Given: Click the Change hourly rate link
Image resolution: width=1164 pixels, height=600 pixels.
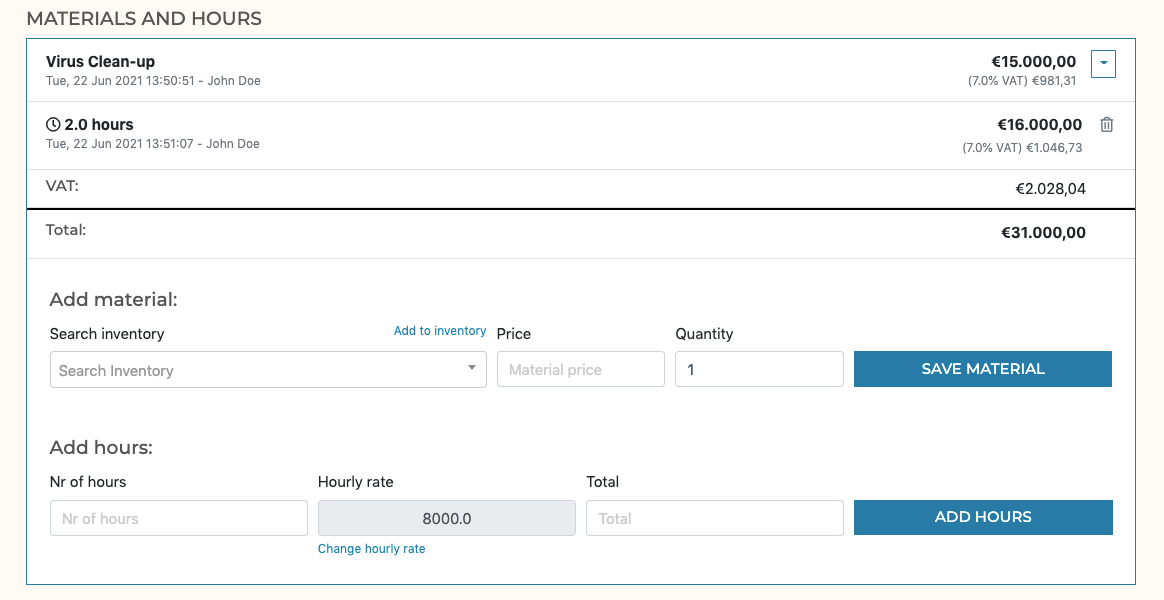Looking at the screenshot, I should (x=371, y=548).
